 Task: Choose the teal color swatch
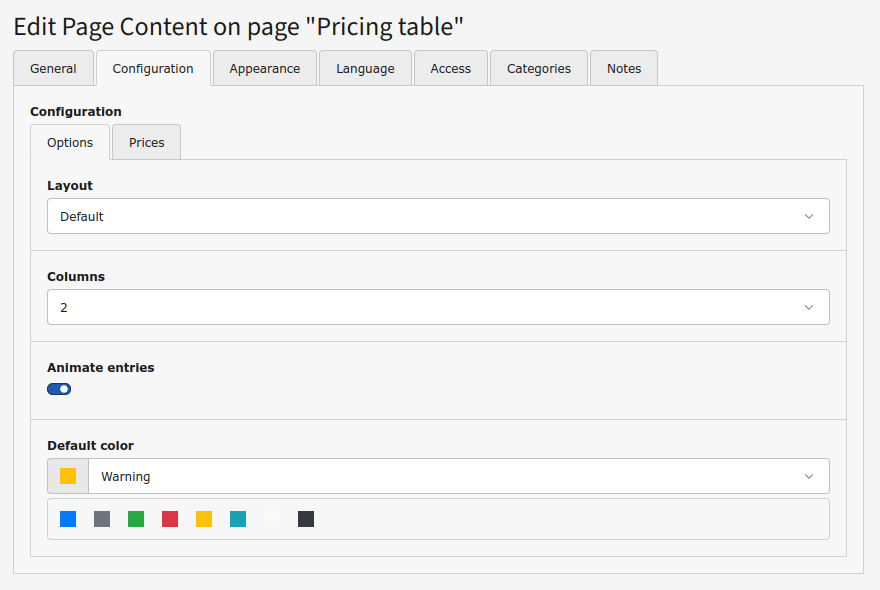(x=238, y=519)
